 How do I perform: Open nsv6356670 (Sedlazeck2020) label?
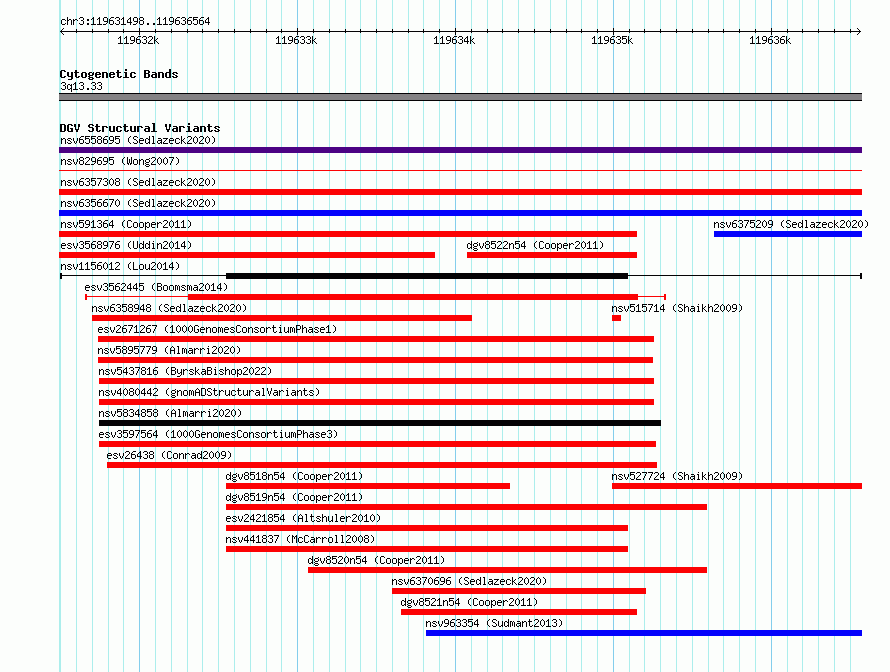point(138,203)
